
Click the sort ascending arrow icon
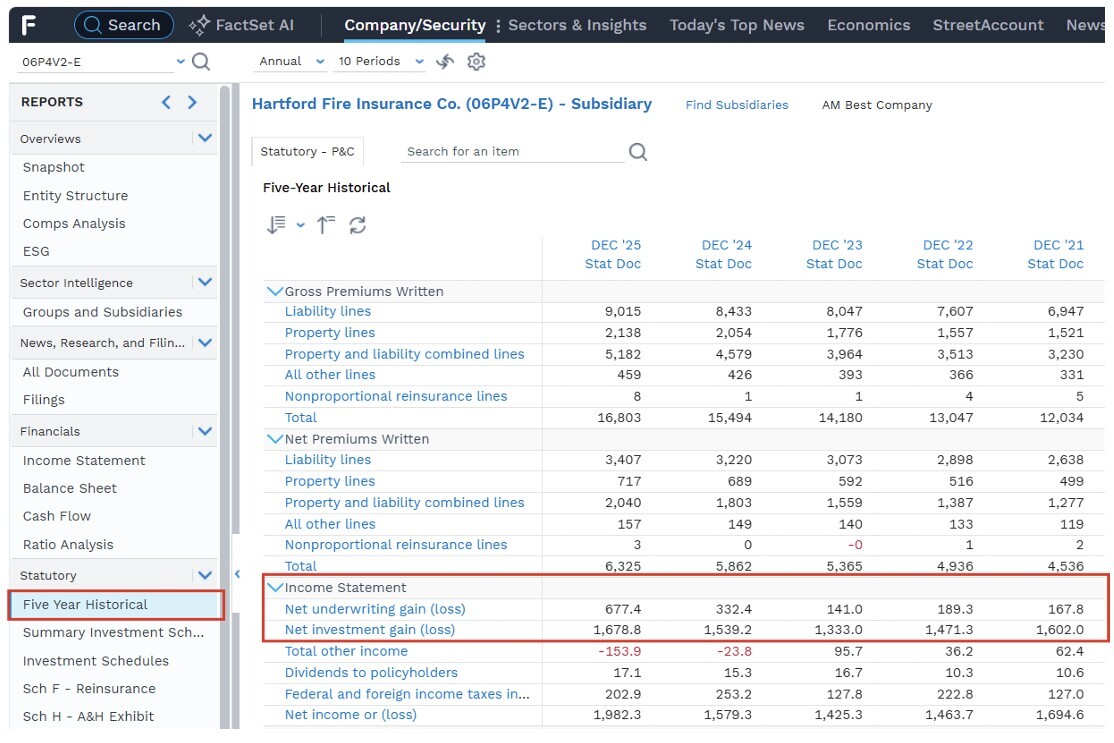click(x=325, y=225)
